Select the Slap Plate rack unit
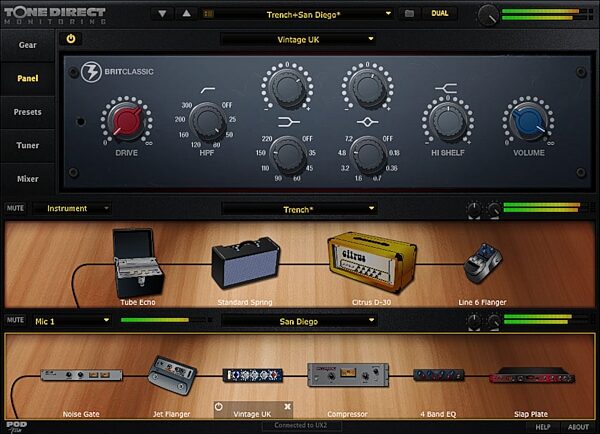 (x=532, y=375)
